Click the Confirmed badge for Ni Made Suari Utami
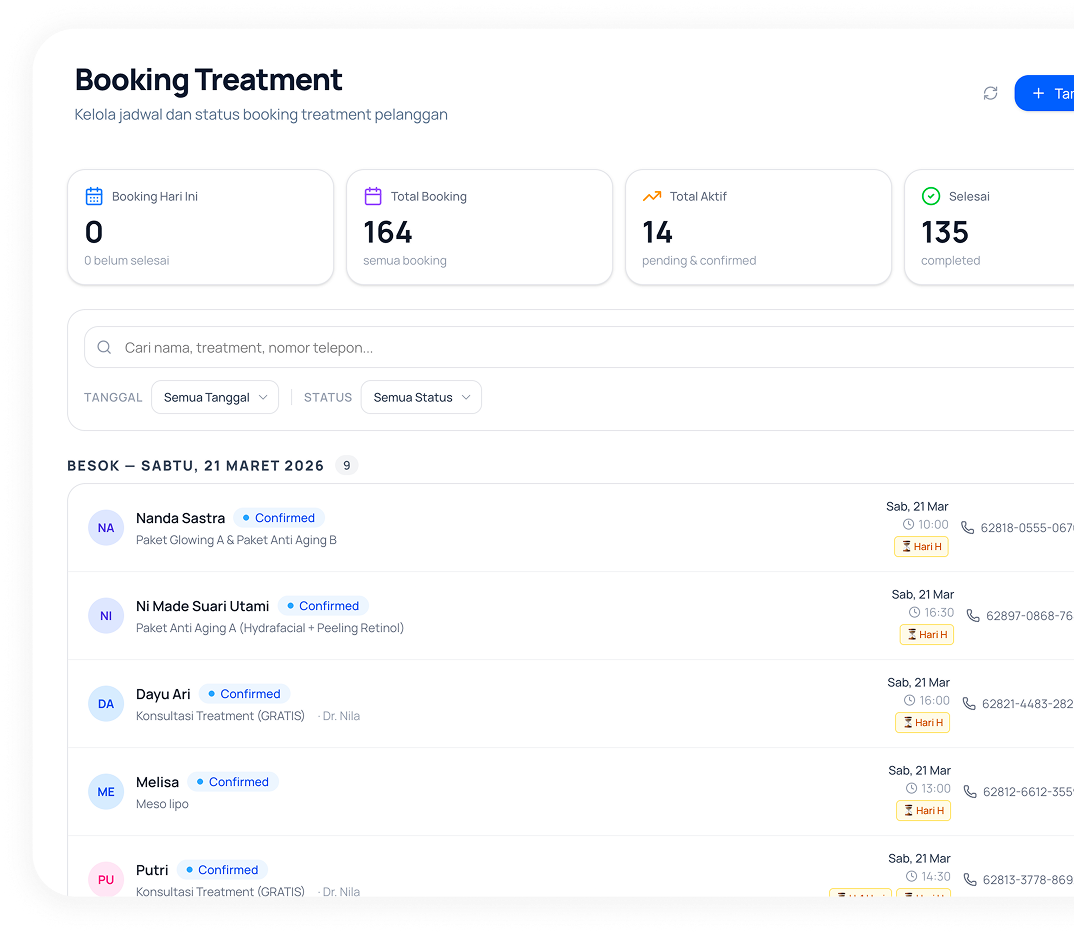1074x934 pixels. 323,606
